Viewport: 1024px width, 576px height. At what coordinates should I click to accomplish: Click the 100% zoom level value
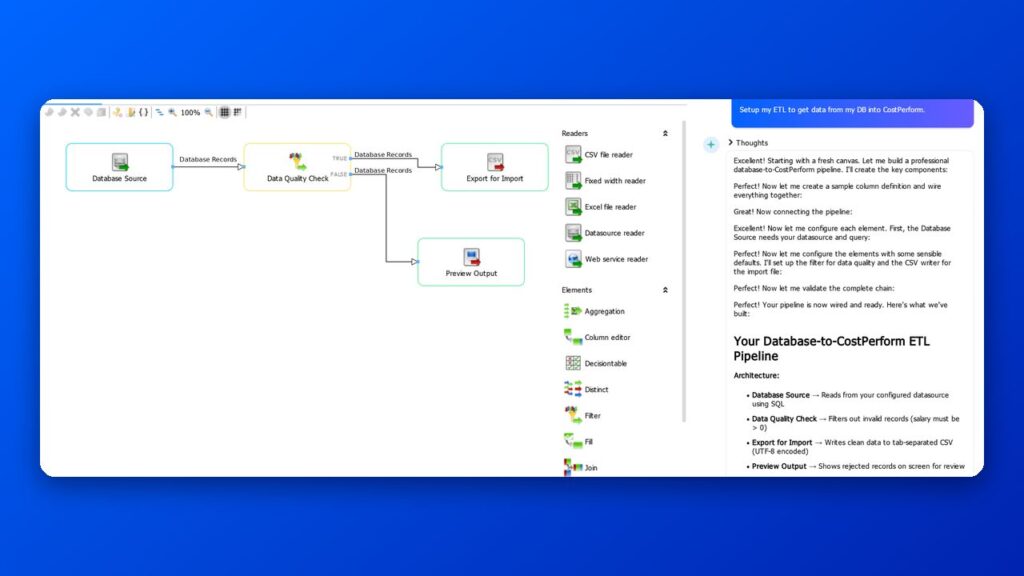(190, 112)
